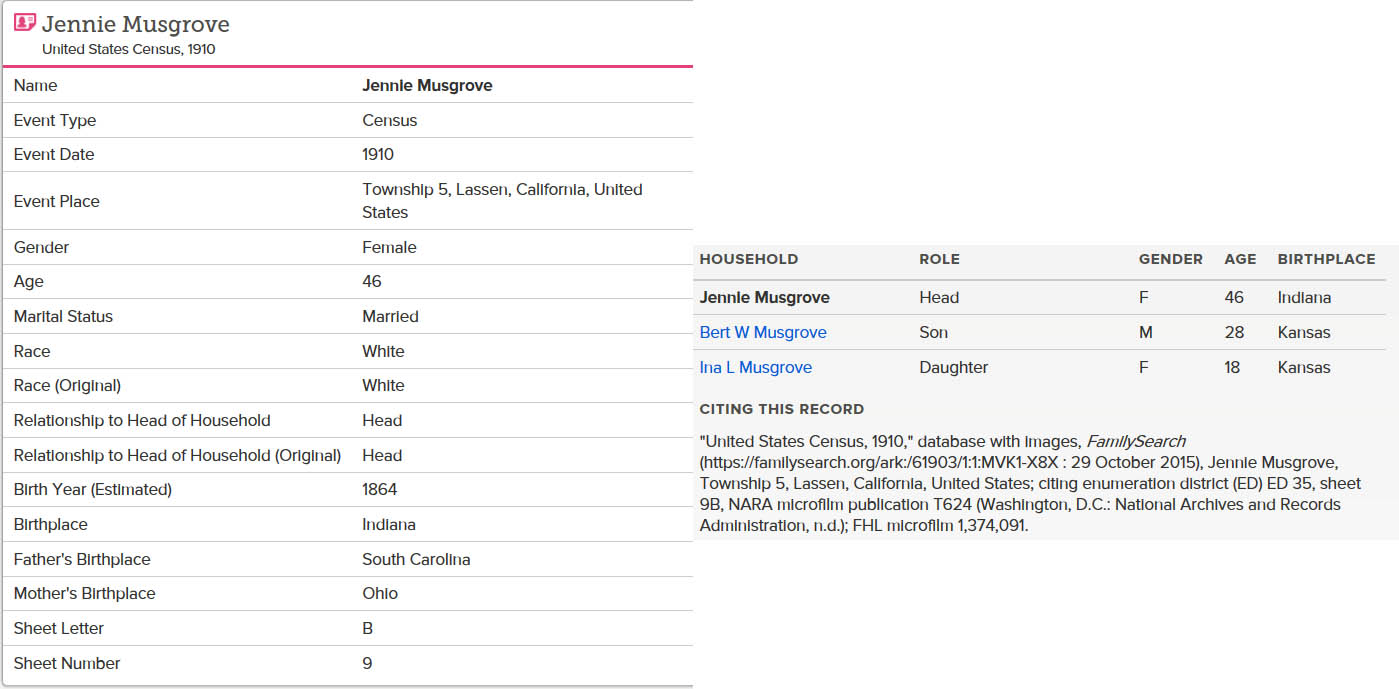Image resolution: width=1399 pixels, height=689 pixels.
Task: Select 'United States Census, 1910' subtitle
Action: [x=129, y=49]
